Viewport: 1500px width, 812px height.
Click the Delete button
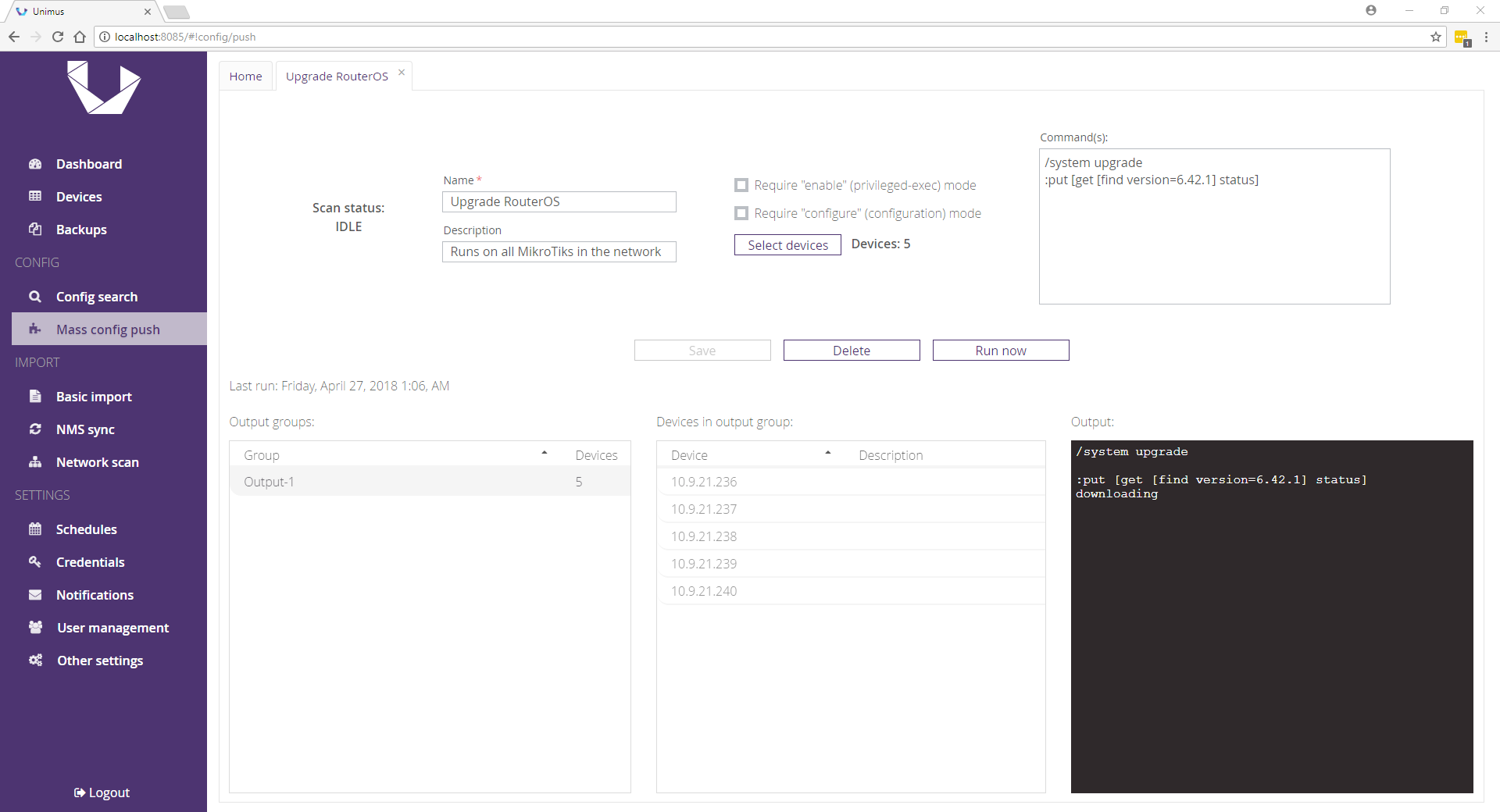(852, 351)
